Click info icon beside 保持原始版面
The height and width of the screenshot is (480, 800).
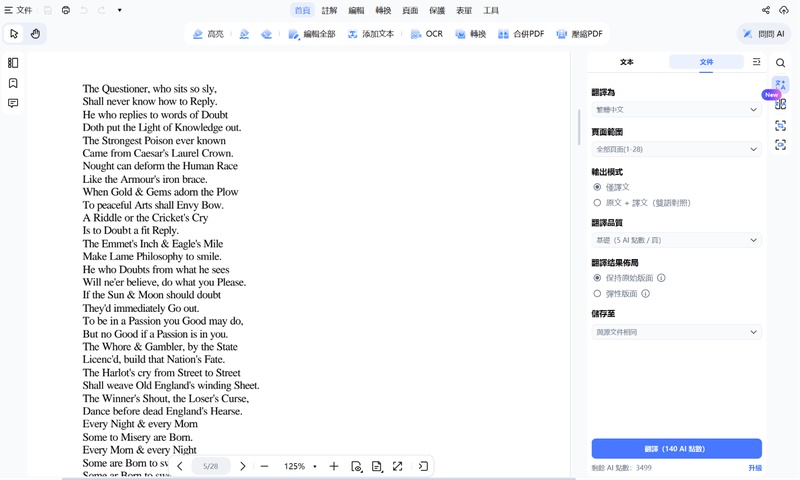click(x=661, y=278)
